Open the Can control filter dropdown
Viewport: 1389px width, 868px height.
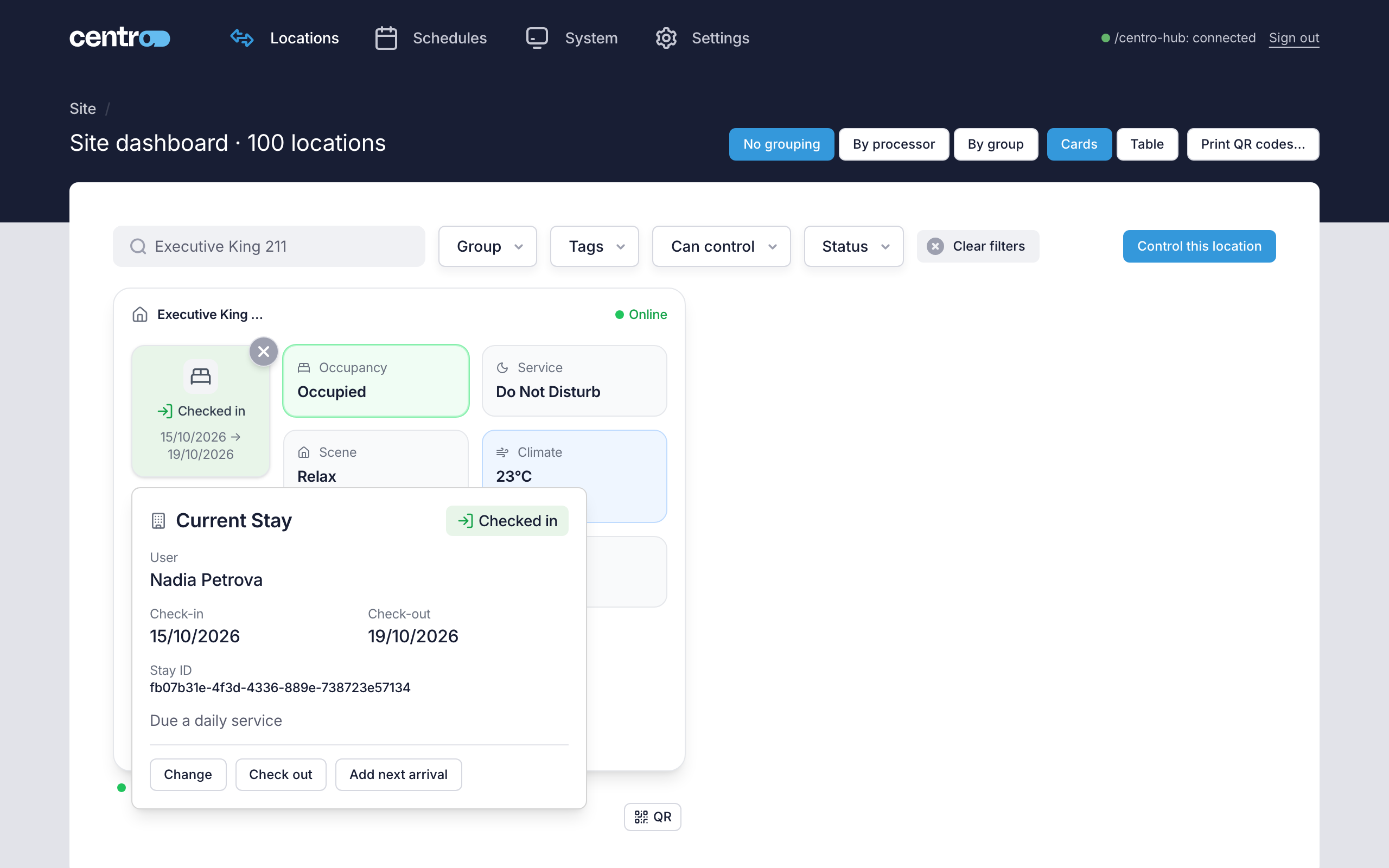[721, 246]
